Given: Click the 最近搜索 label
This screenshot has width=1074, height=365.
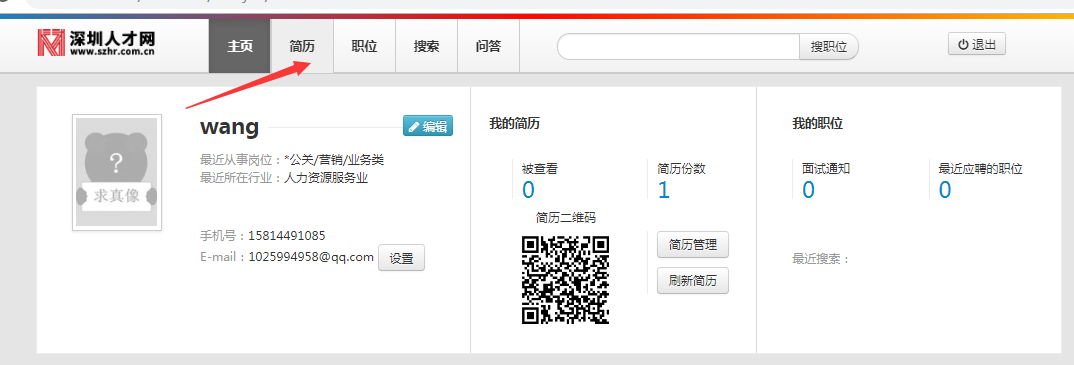Looking at the screenshot, I should pyautogui.click(x=821, y=259).
